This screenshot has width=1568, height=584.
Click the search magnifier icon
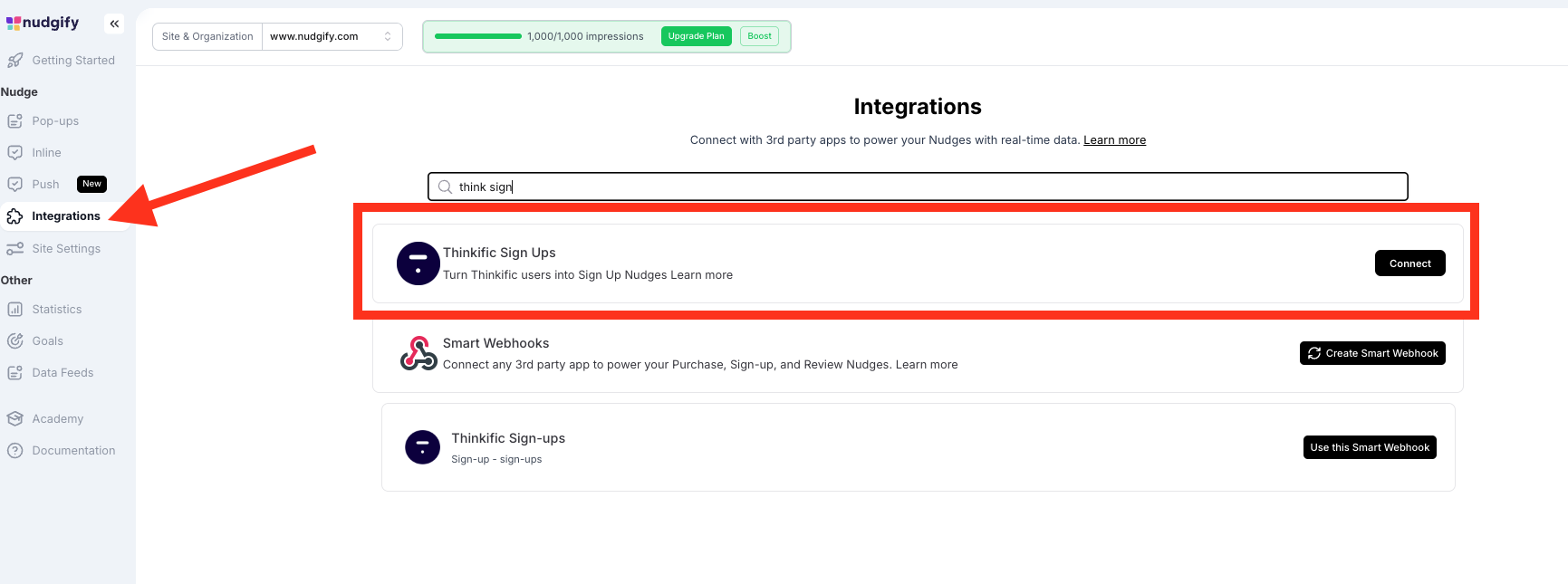445,187
